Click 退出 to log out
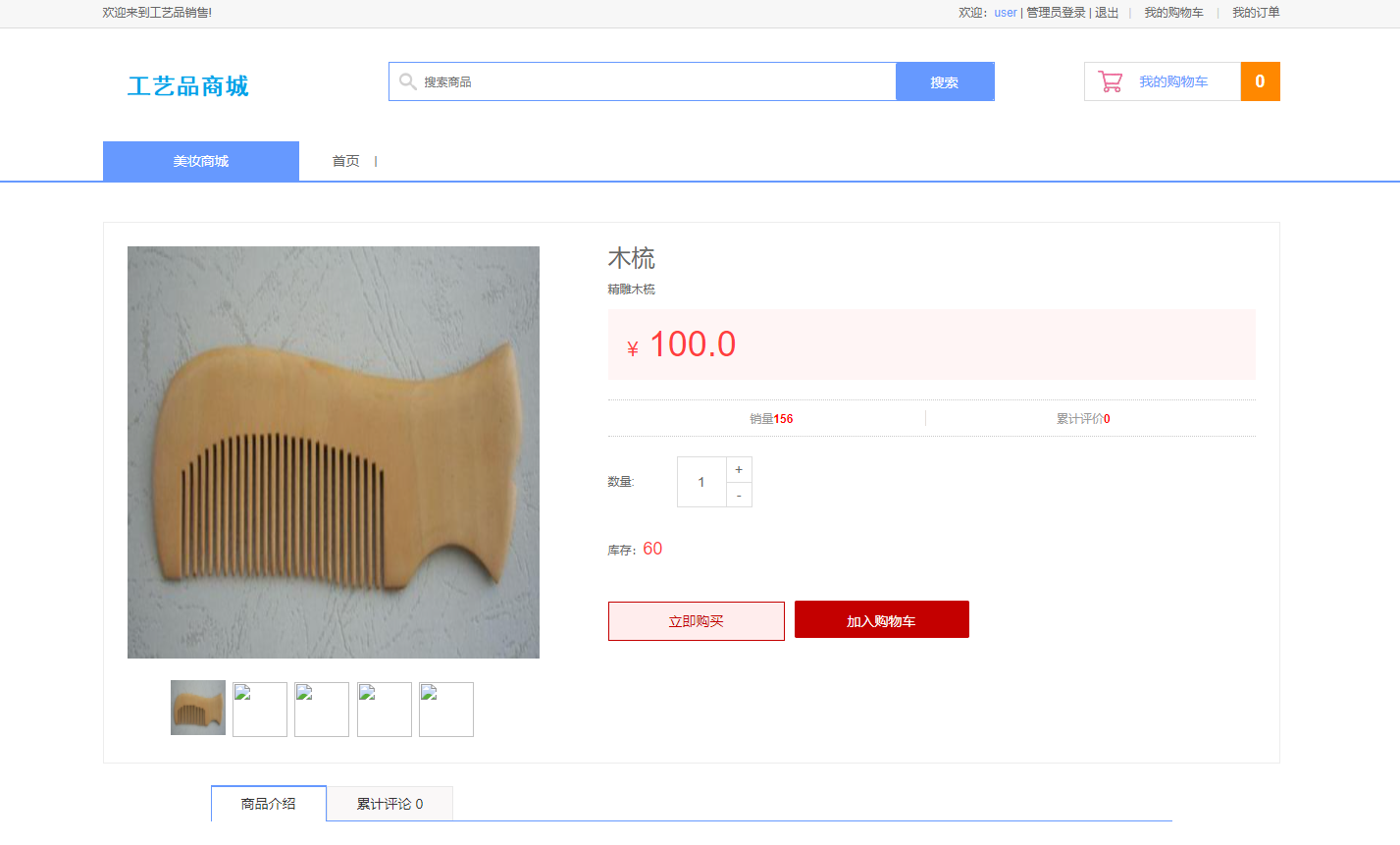The height and width of the screenshot is (845, 1400). pos(1106,13)
